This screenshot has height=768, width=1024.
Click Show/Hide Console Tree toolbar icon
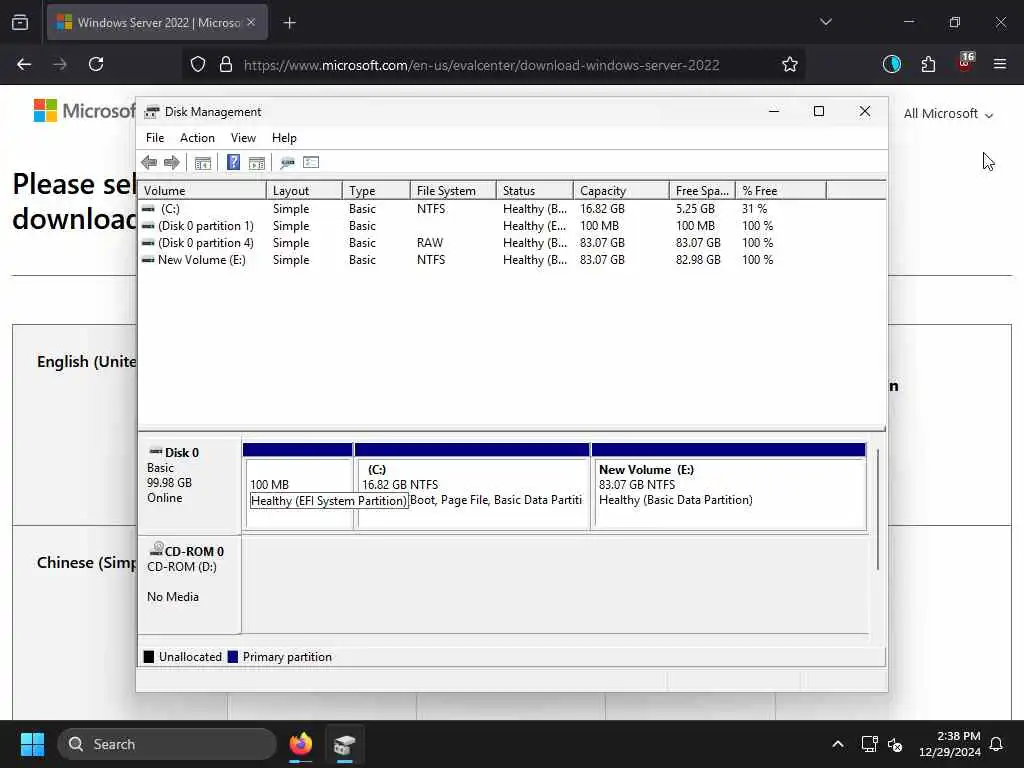tap(203, 163)
